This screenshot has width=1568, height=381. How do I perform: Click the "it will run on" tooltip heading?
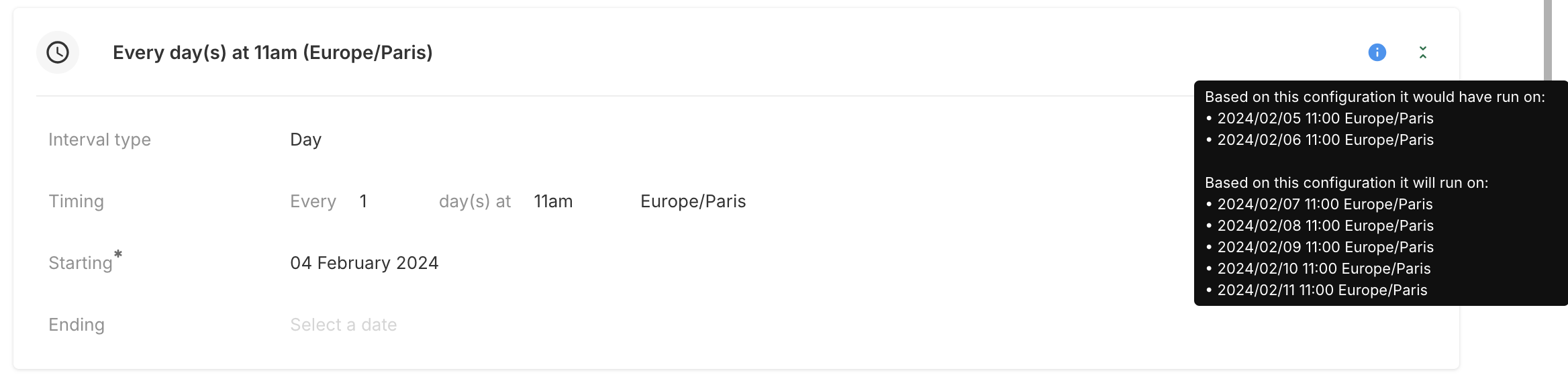(1346, 182)
